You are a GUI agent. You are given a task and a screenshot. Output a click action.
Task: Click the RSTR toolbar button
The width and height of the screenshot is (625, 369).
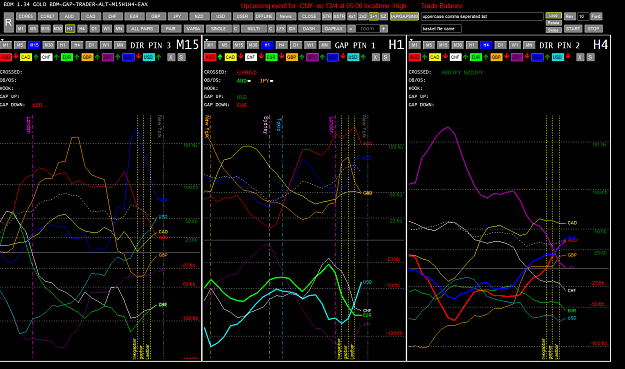pos(339,16)
